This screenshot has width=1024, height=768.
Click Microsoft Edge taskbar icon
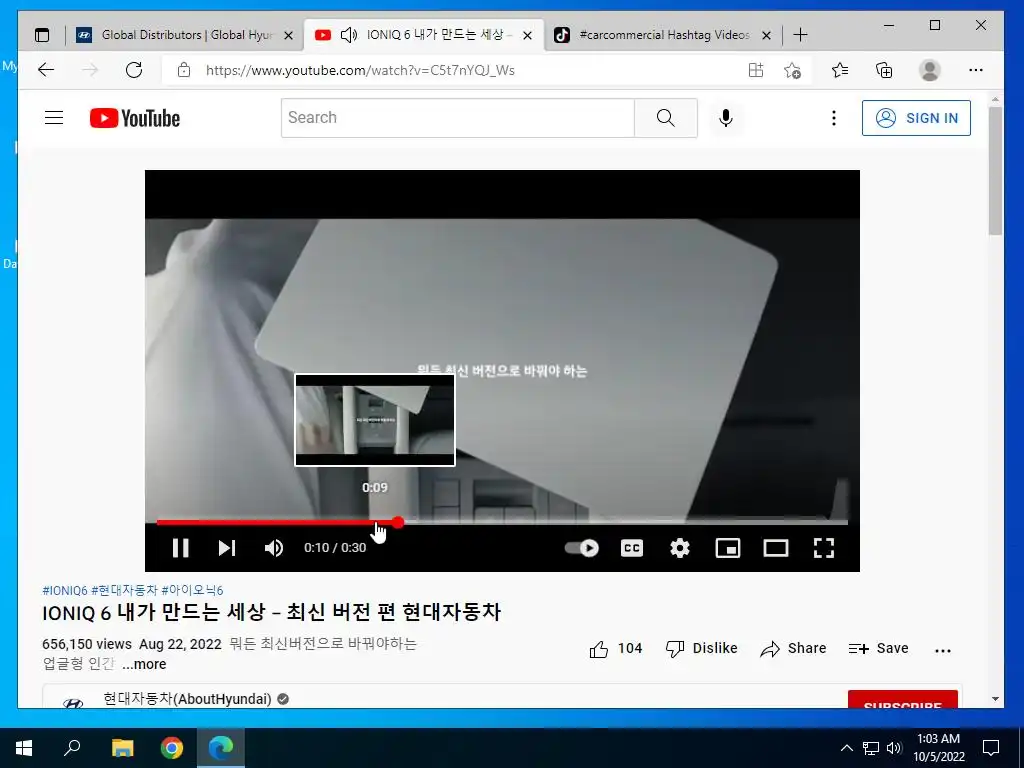[221, 748]
